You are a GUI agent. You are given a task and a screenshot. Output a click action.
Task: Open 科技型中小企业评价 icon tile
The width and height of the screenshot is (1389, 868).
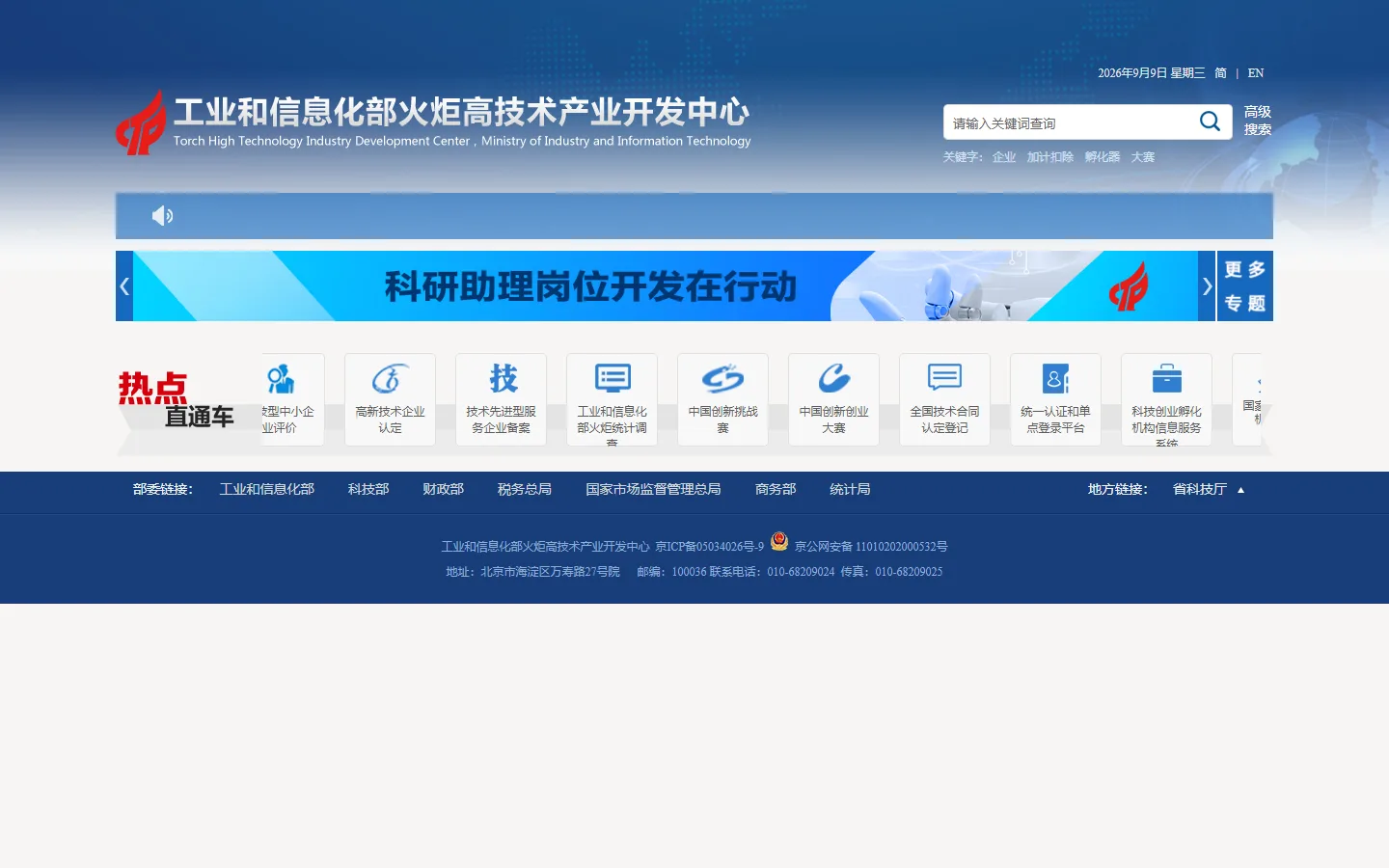point(293,399)
